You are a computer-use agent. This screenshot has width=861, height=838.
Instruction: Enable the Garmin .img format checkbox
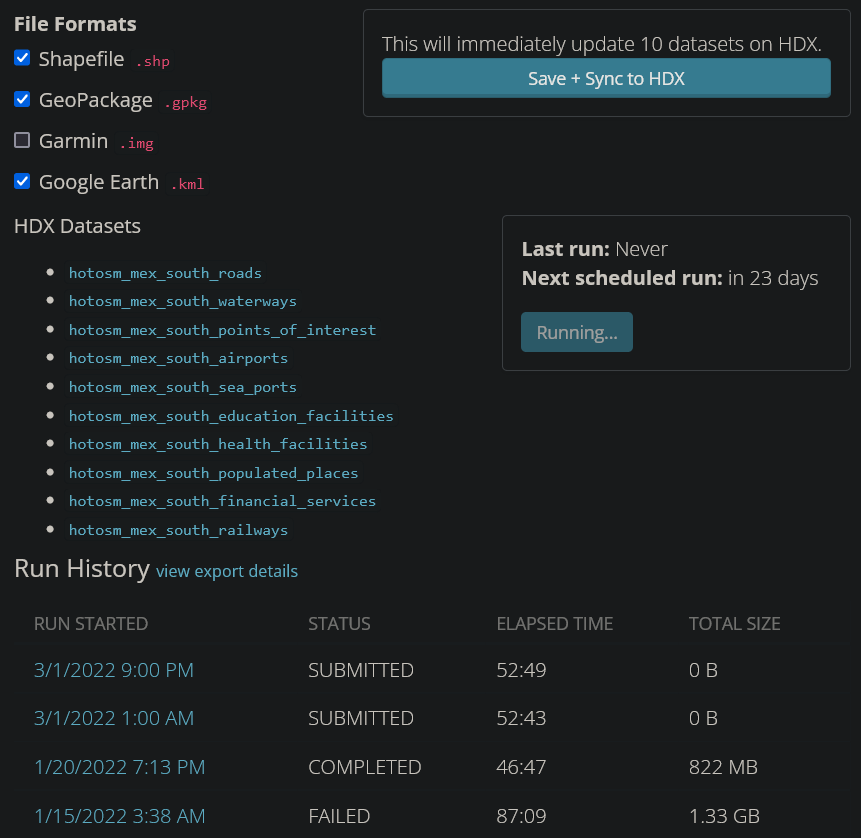[22, 140]
